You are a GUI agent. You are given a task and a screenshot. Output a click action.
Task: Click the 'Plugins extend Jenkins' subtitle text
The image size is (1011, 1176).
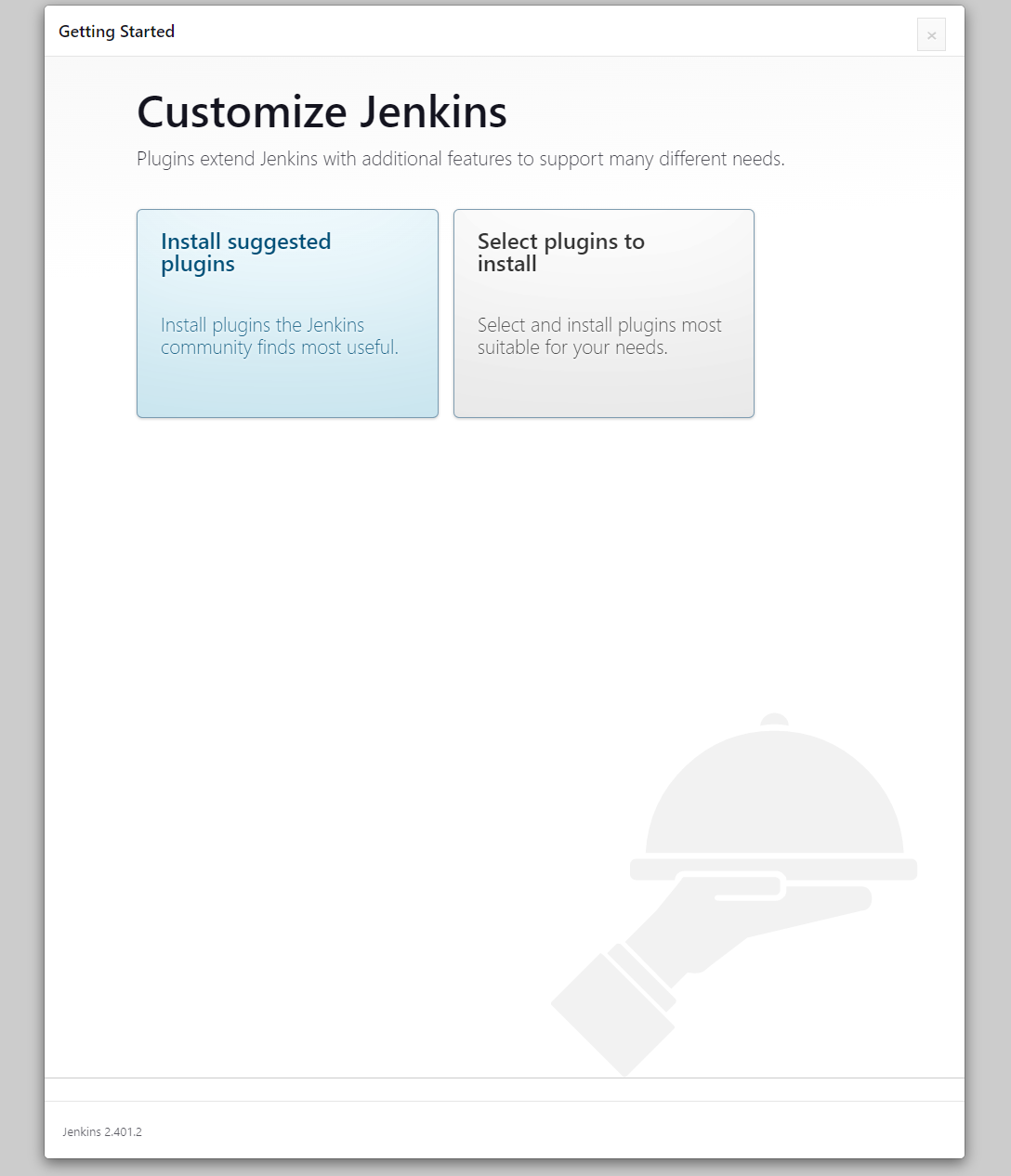(460, 159)
